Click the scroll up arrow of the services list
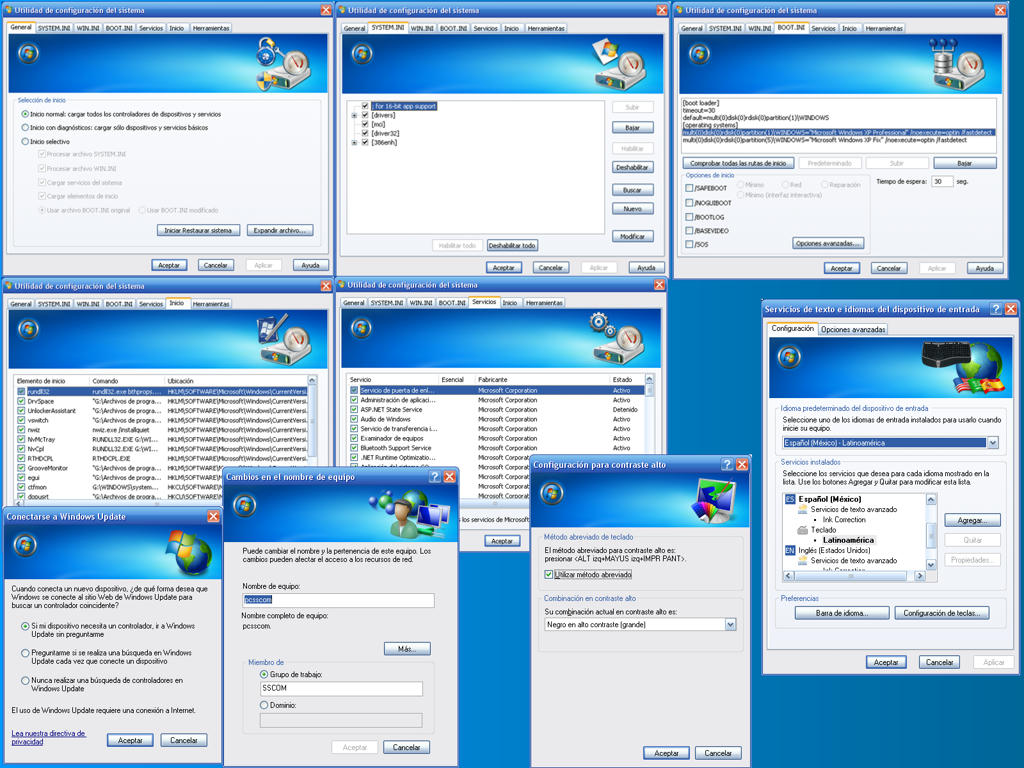1024x768 pixels. 649,379
